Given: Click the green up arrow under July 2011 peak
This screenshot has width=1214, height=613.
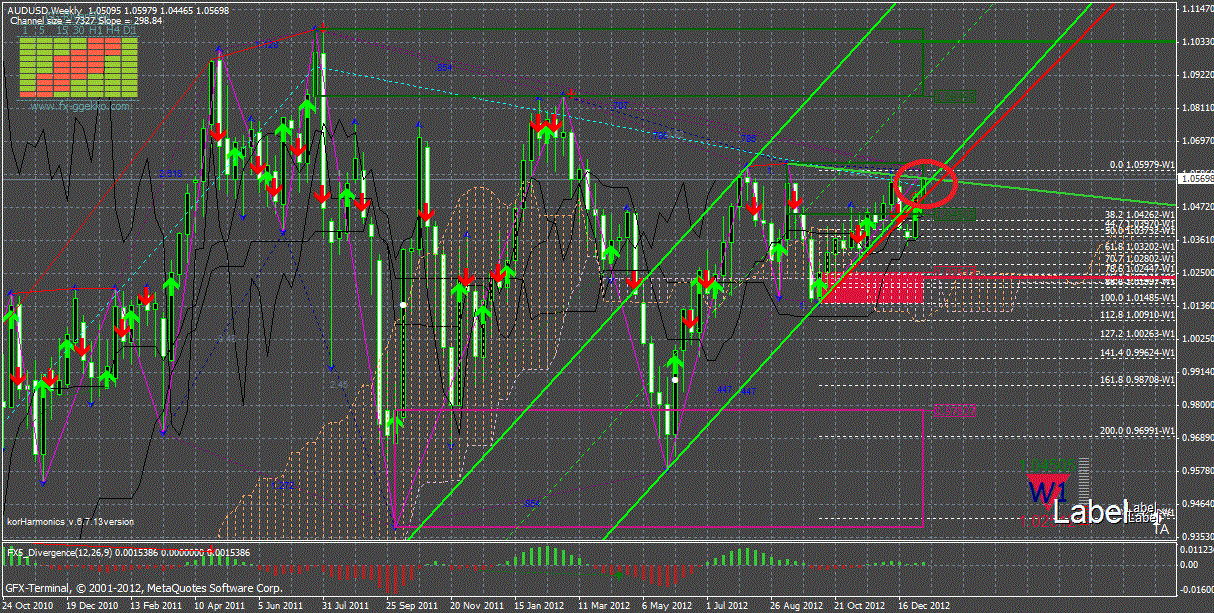Looking at the screenshot, I should (x=308, y=107).
